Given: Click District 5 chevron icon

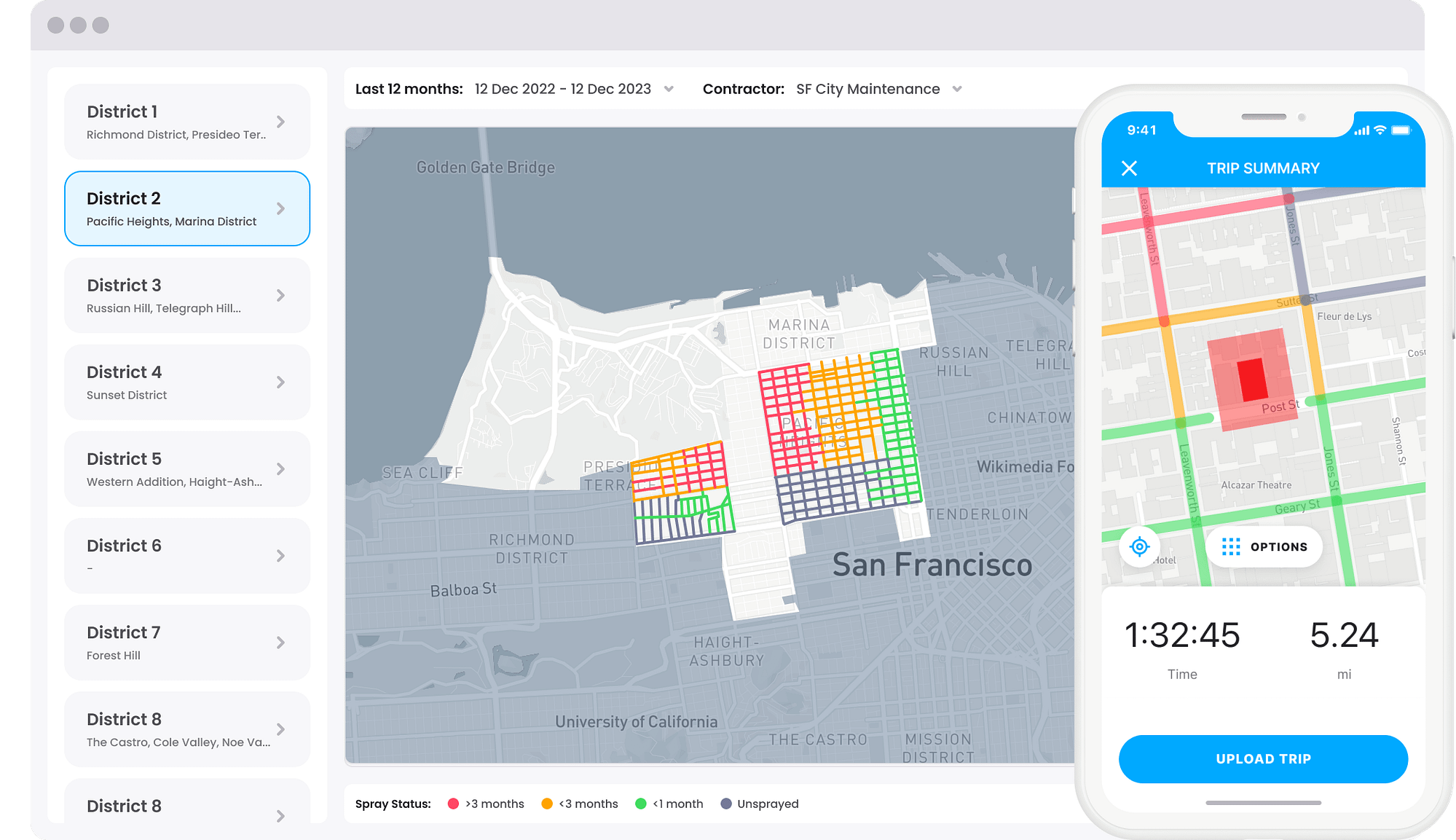Looking at the screenshot, I should 280,468.
